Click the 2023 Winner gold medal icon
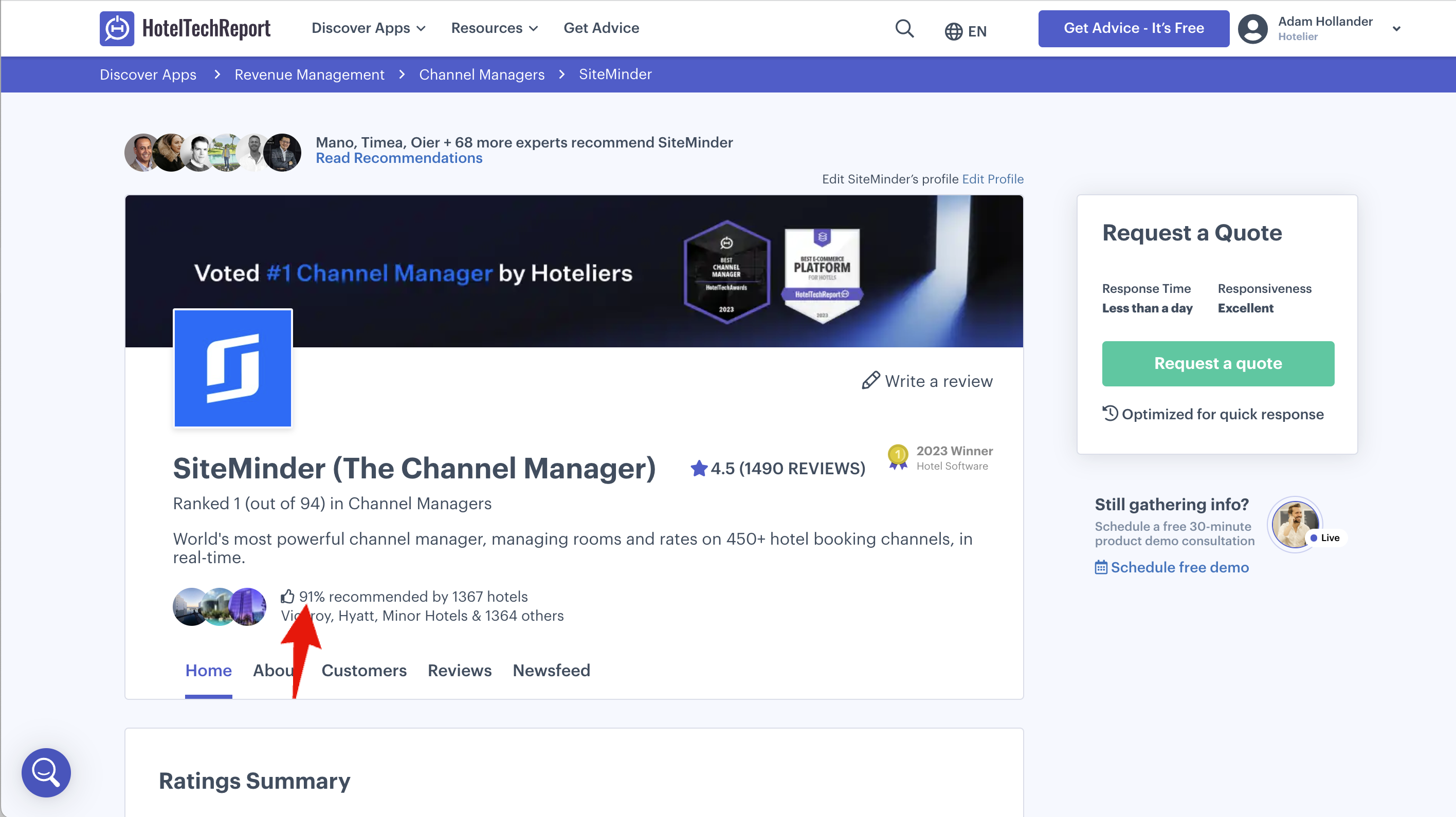Viewport: 1456px width, 817px height. pos(898,456)
